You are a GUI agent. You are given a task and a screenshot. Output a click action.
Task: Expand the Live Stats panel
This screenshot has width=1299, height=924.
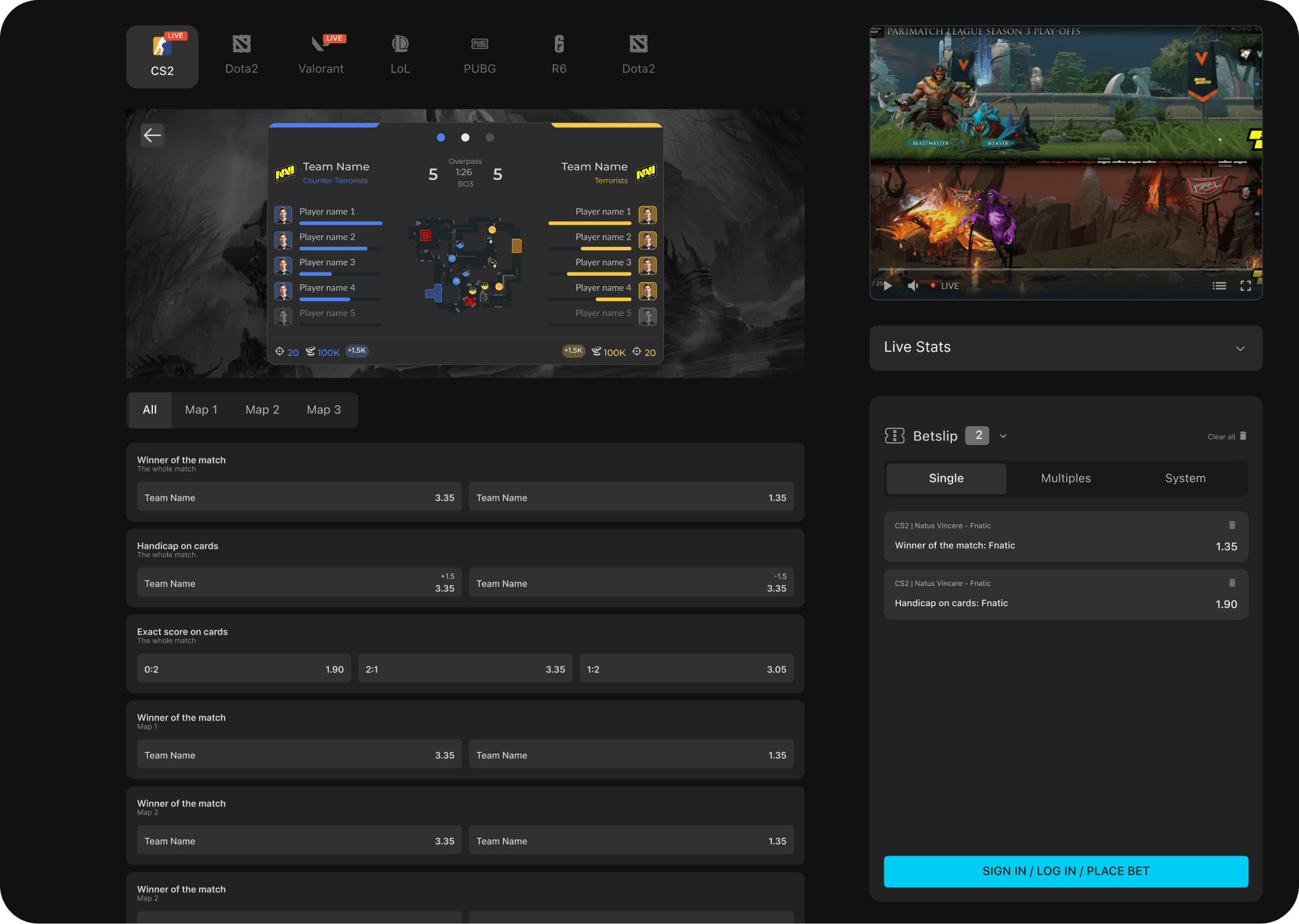click(x=1240, y=348)
